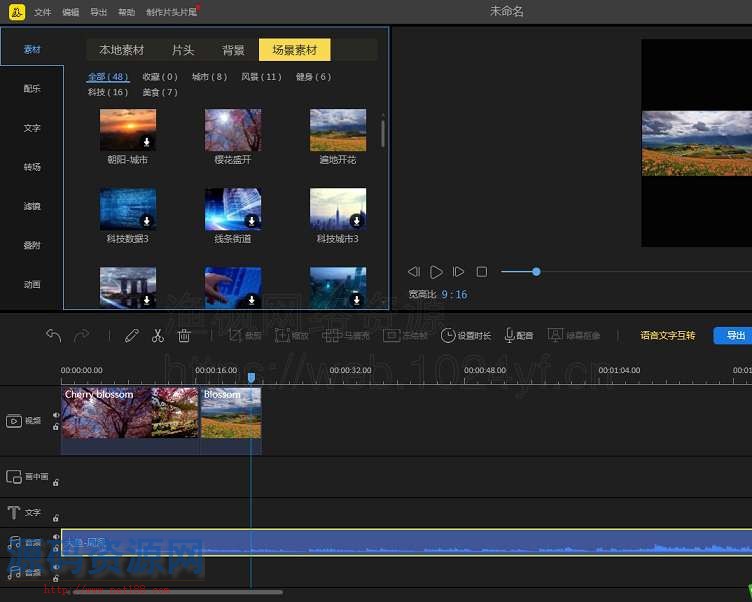This screenshot has height=602, width=752.
Task: Lock the second audio track
Action: (56, 578)
